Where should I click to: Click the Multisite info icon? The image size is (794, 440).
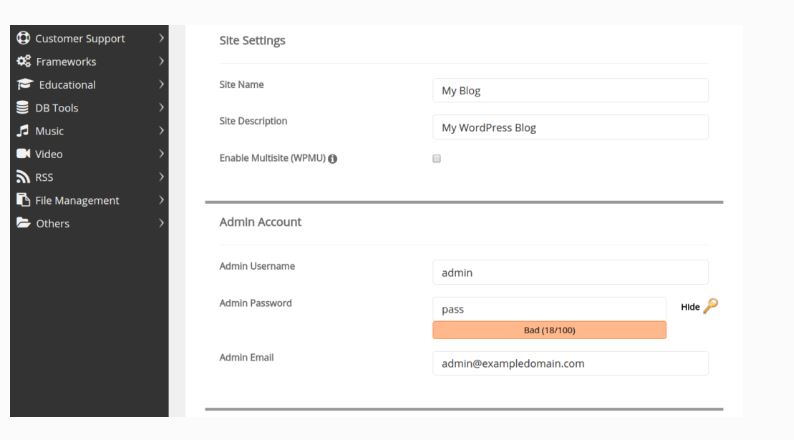click(332, 158)
